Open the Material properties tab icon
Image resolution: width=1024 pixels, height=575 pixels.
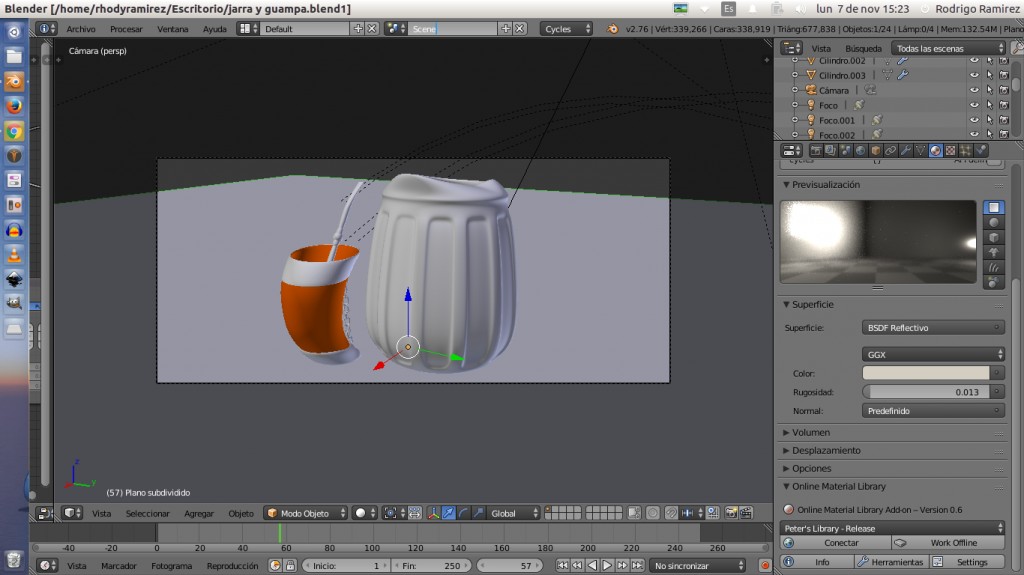coord(935,151)
